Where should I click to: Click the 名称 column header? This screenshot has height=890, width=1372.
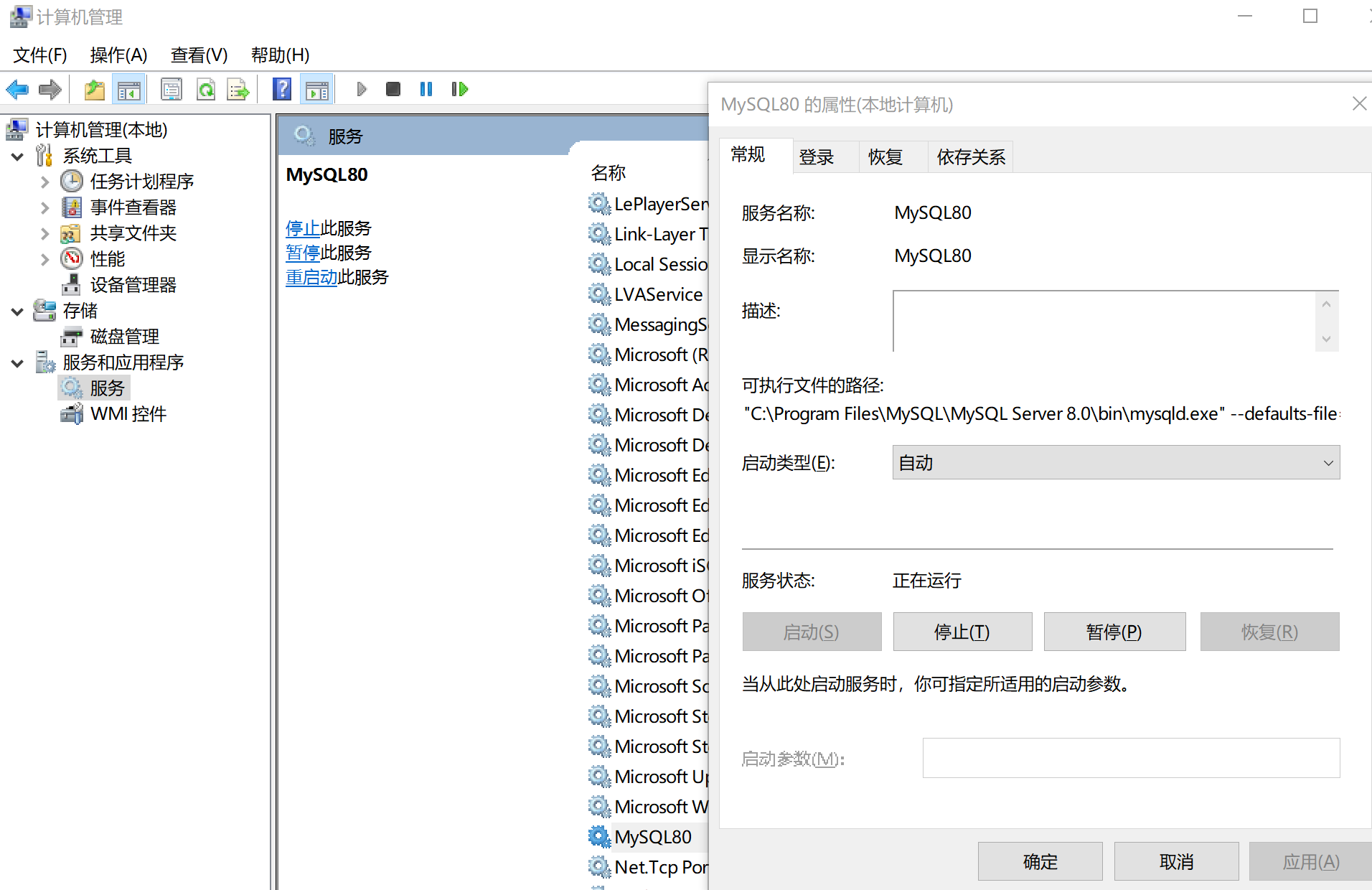click(x=609, y=173)
